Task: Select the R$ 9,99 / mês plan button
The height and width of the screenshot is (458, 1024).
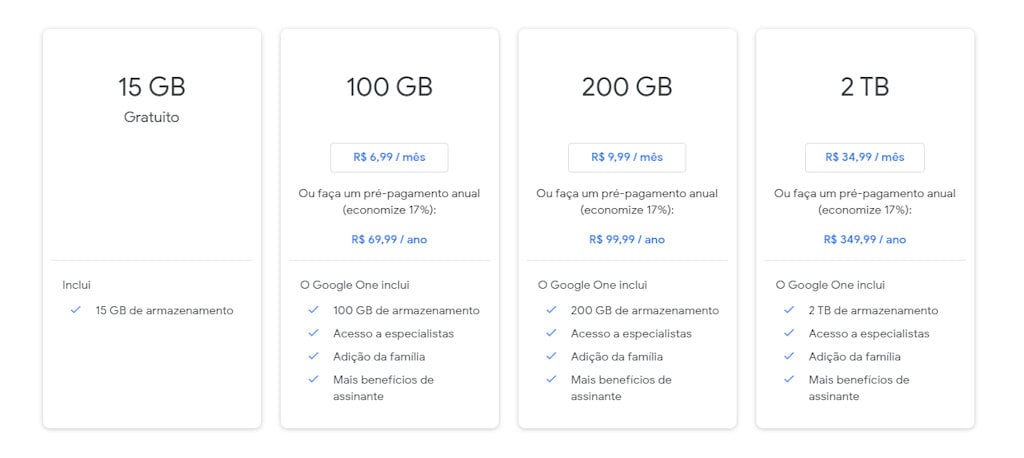Action: point(627,157)
